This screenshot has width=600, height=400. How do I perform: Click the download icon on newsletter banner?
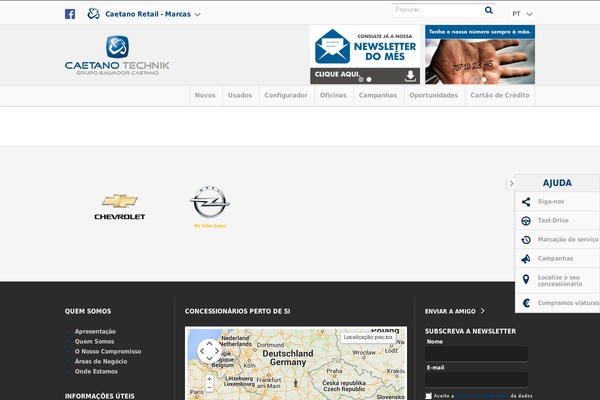[x=410, y=76]
